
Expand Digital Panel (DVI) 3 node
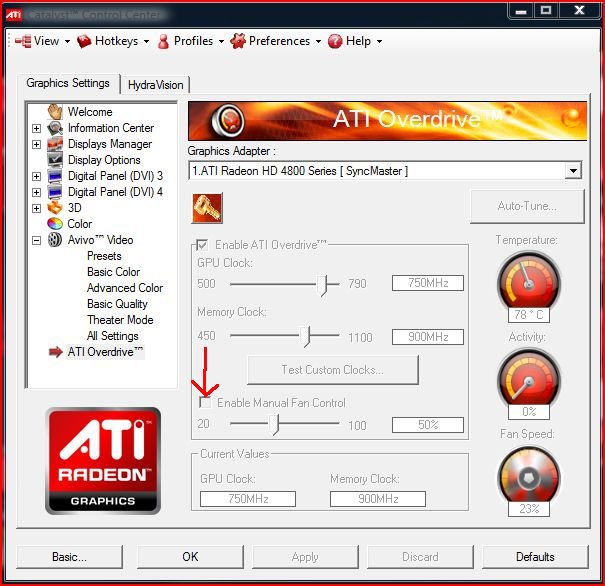coord(36,176)
